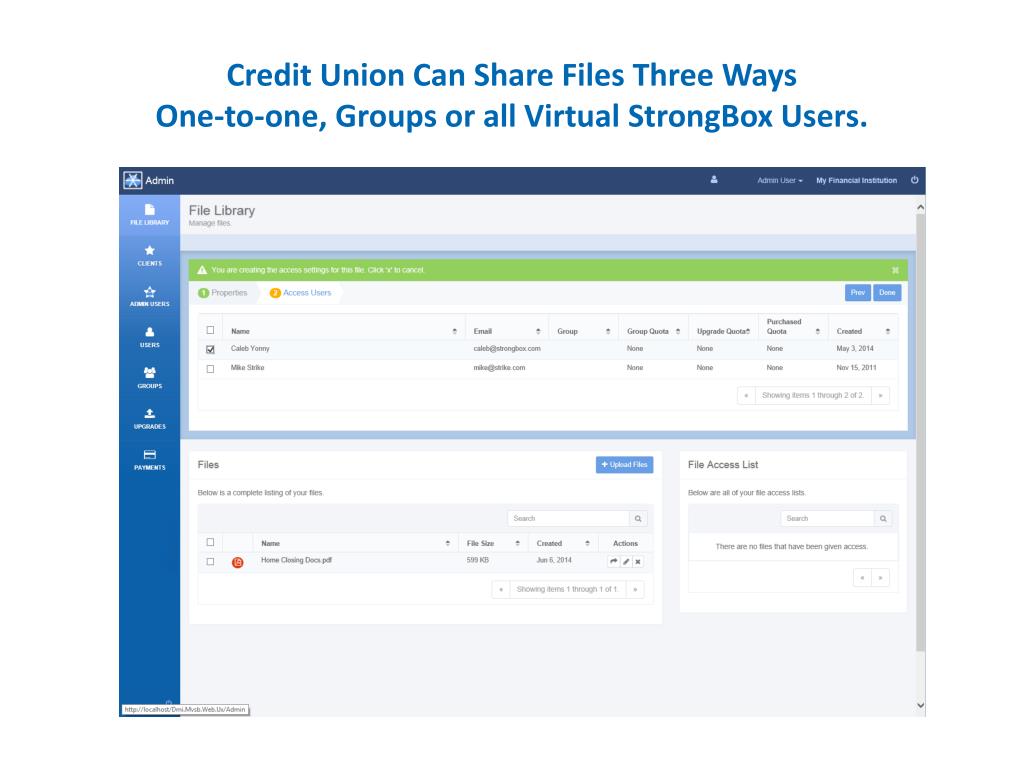Open Clients section star icon
1024x768 pixels.
tap(150, 251)
